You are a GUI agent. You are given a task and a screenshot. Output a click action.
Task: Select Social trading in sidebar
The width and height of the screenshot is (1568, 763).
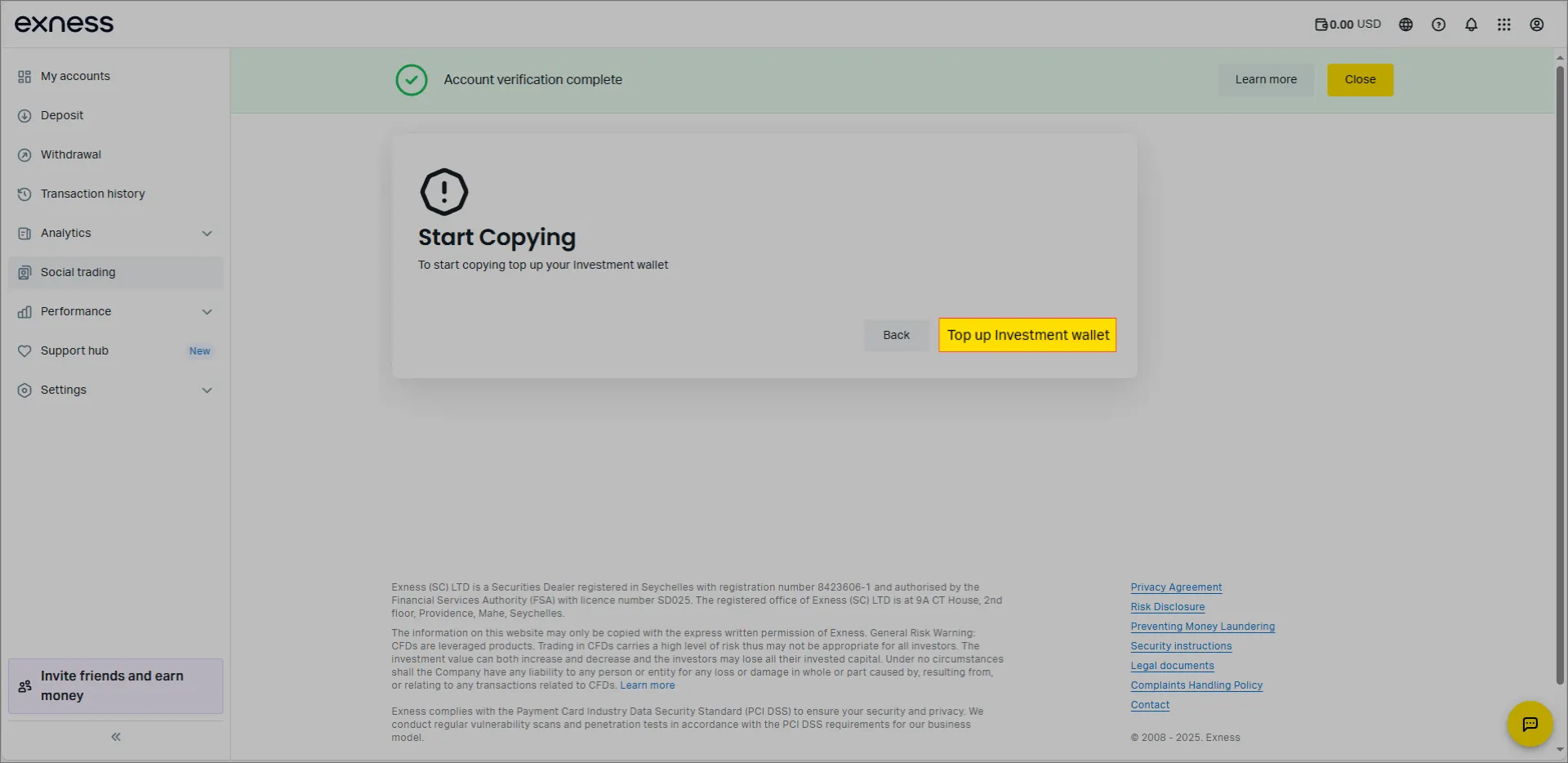pos(115,272)
